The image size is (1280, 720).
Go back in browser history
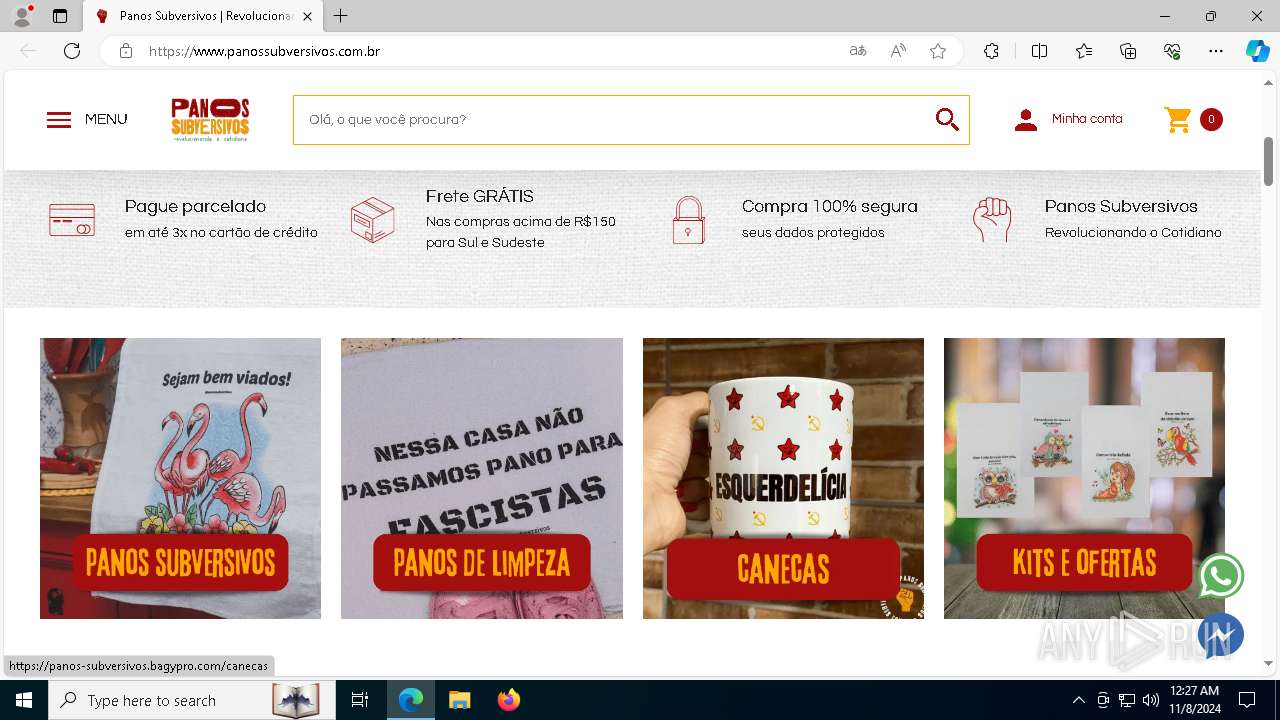tap(28, 51)
